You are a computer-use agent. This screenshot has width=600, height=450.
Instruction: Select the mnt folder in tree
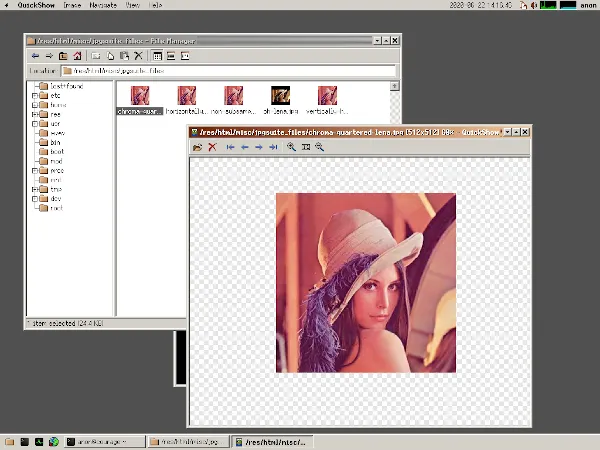click(x=51, y=180)
